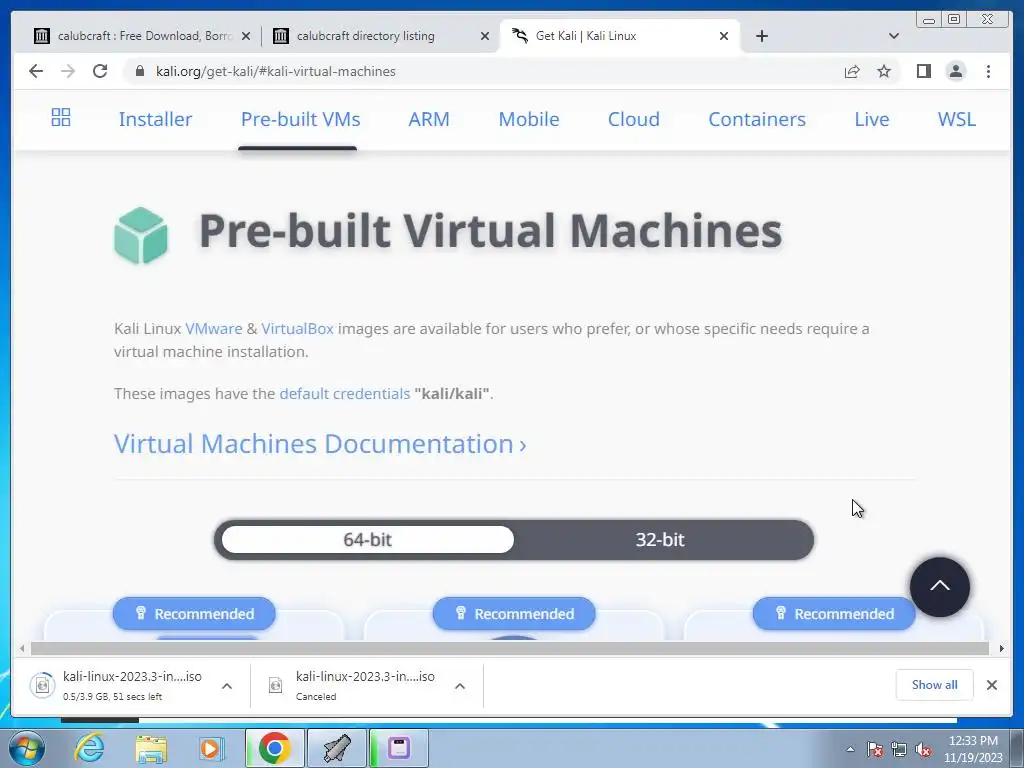This screenshot has width=1024, height=768.
Task: Open the Containers section
Action: [757, 120]
